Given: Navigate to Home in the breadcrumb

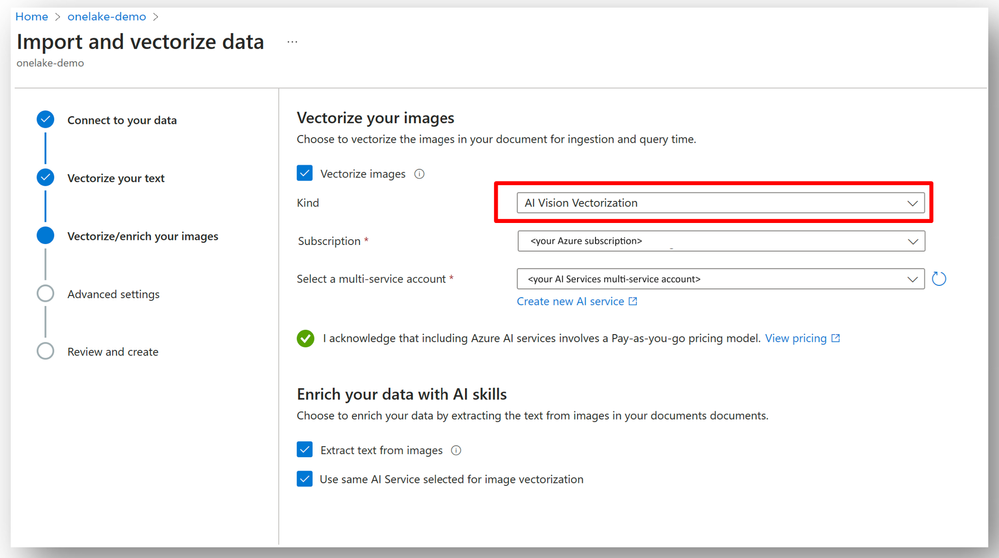Looking at the screenshot, I should (31, 17).
